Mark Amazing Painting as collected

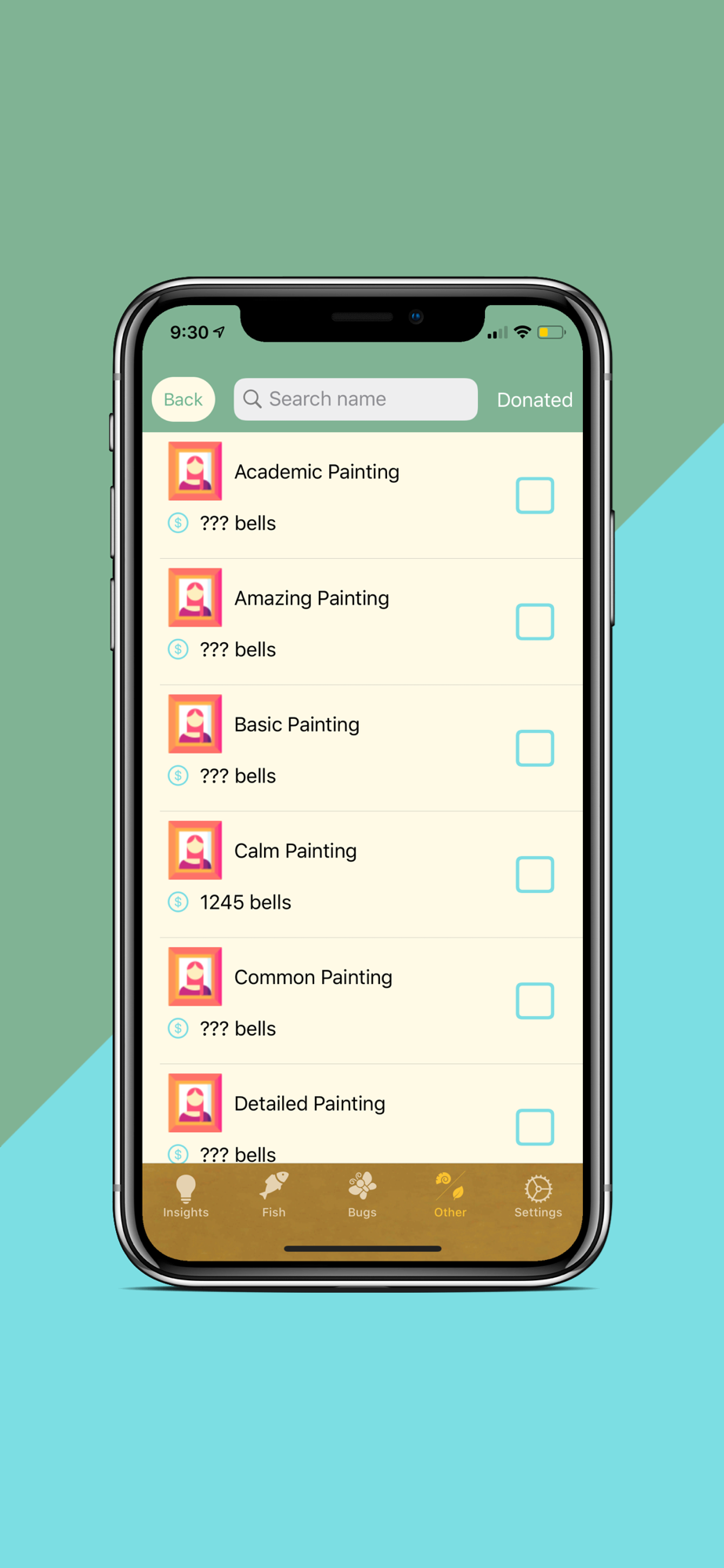(535, 622)
